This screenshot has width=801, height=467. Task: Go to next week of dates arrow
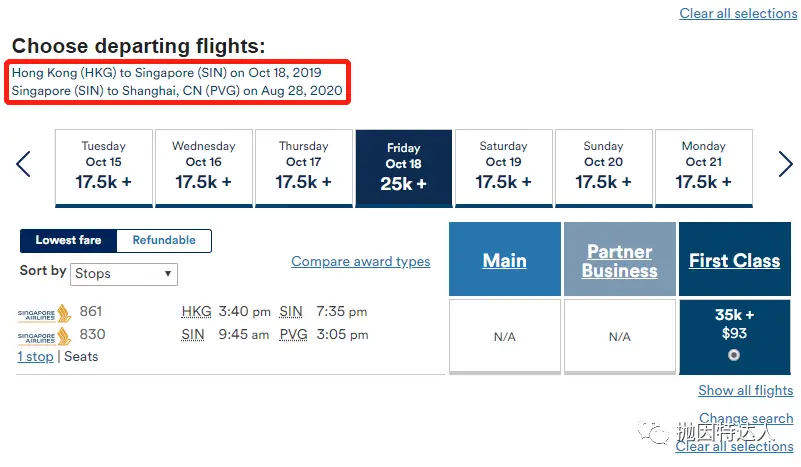[785, 165]
